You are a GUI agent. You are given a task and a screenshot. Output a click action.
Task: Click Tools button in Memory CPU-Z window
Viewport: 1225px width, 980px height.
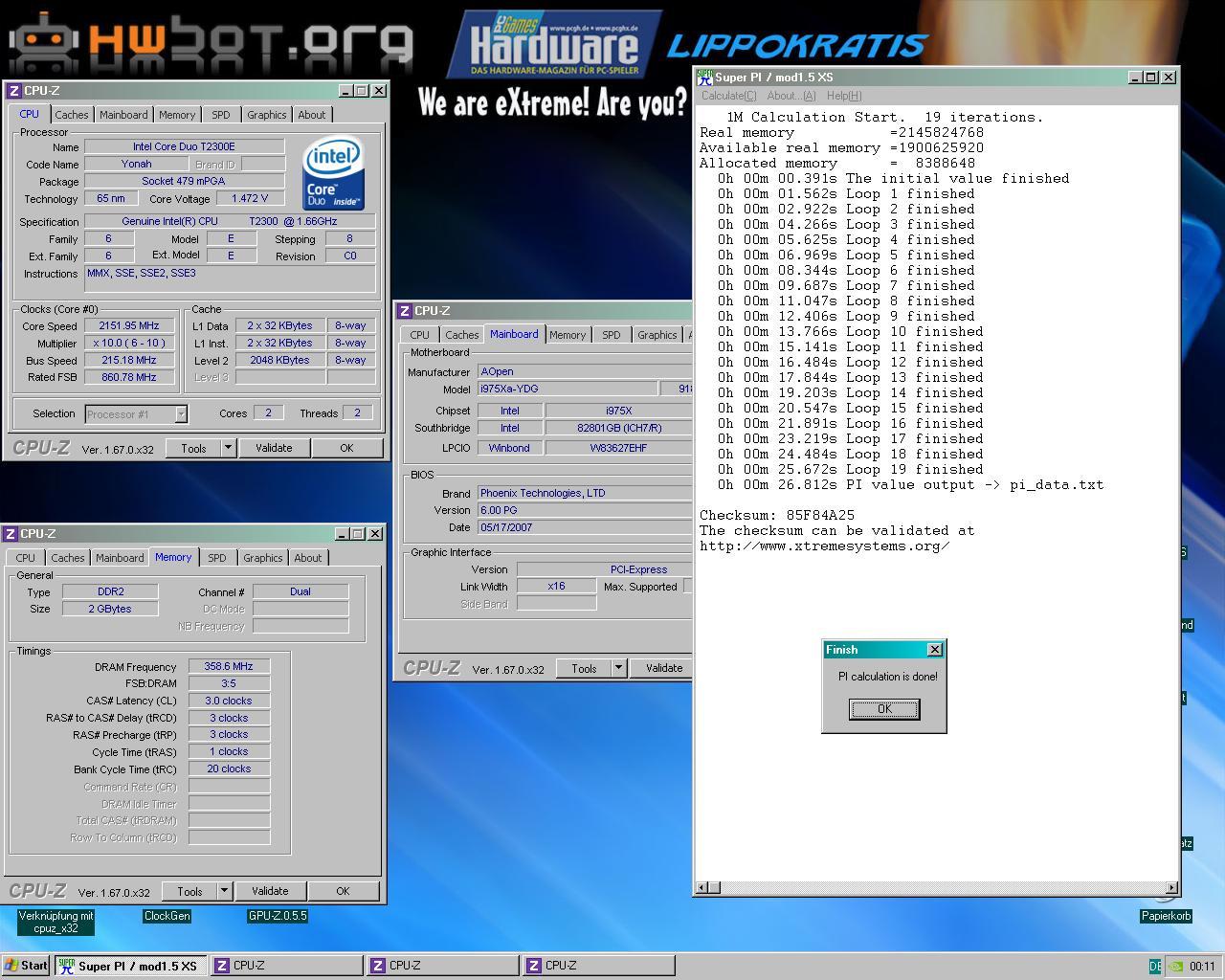click(189, 891)
